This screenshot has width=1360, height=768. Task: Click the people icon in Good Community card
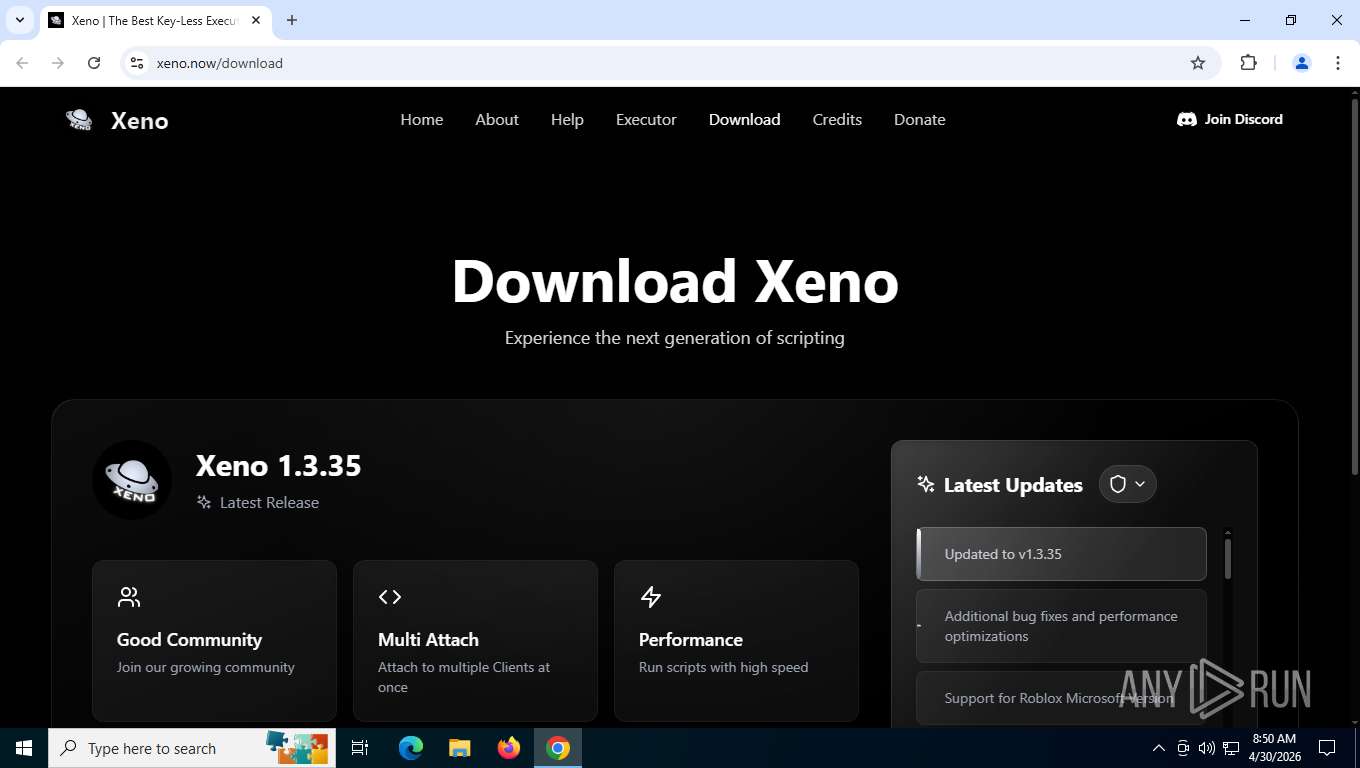(129, 597)
